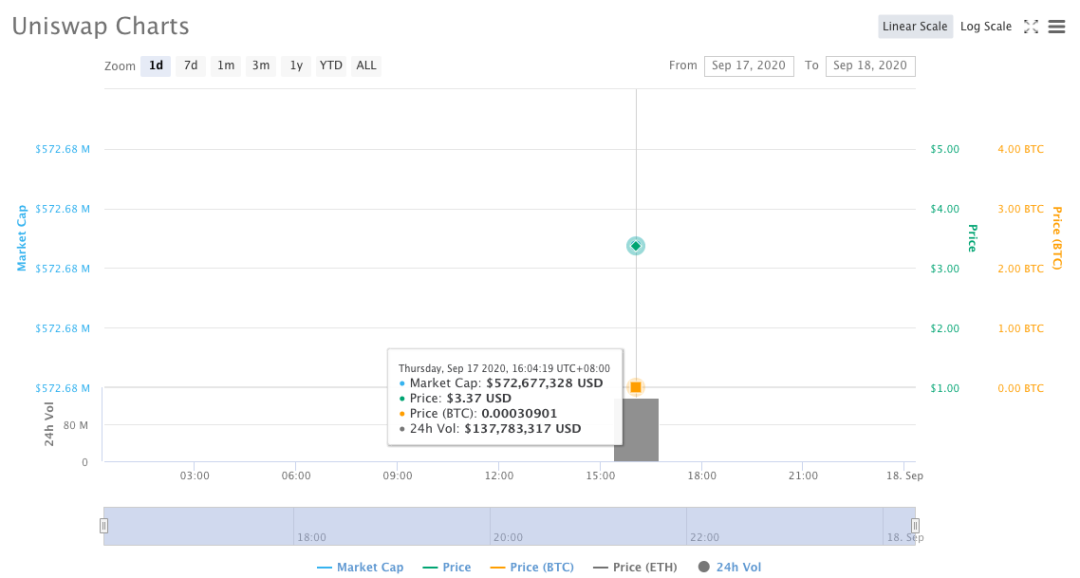The height and width of the screenshot is (578, 1080).
Task: Open the To date field
Action: click(x=870, y=65)
